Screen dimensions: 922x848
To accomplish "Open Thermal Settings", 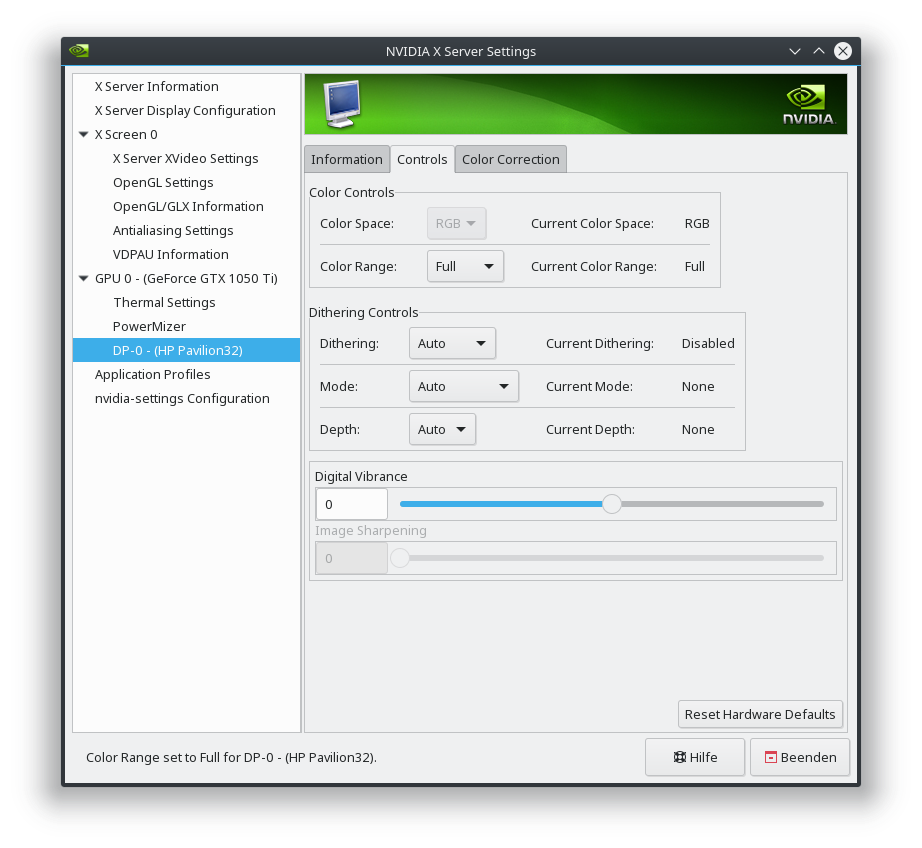I will point(186,302).
